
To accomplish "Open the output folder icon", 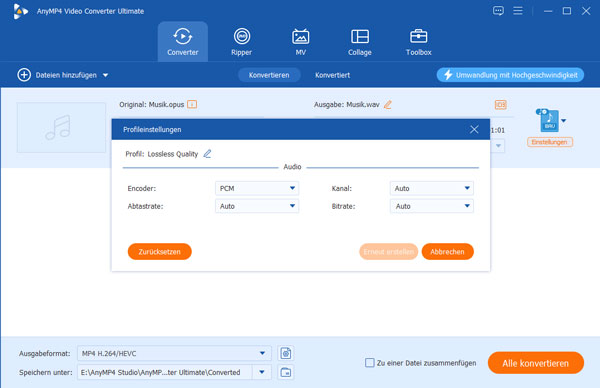I will tap(286, 372).
